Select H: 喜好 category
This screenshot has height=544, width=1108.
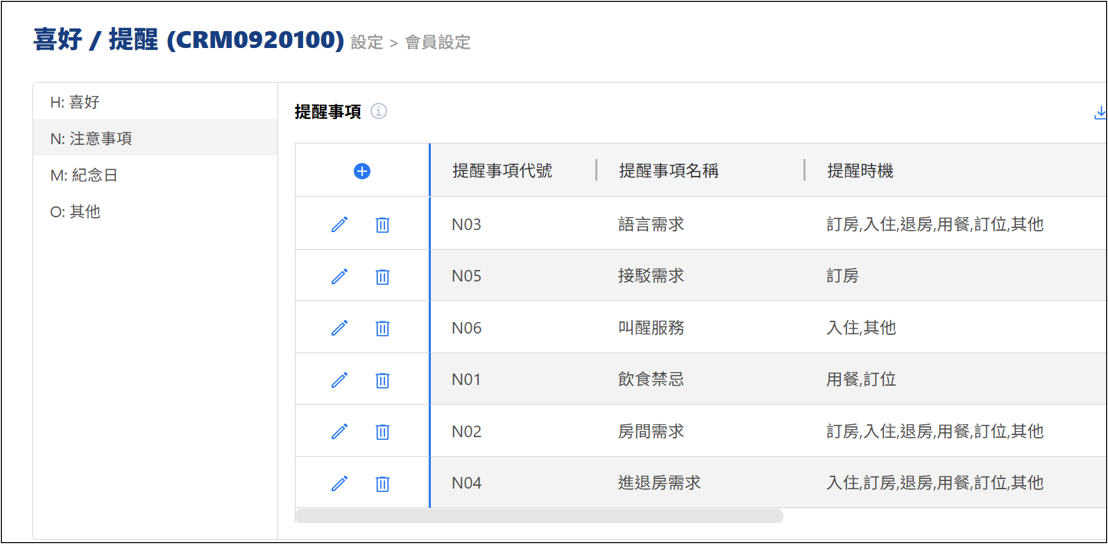75,102
